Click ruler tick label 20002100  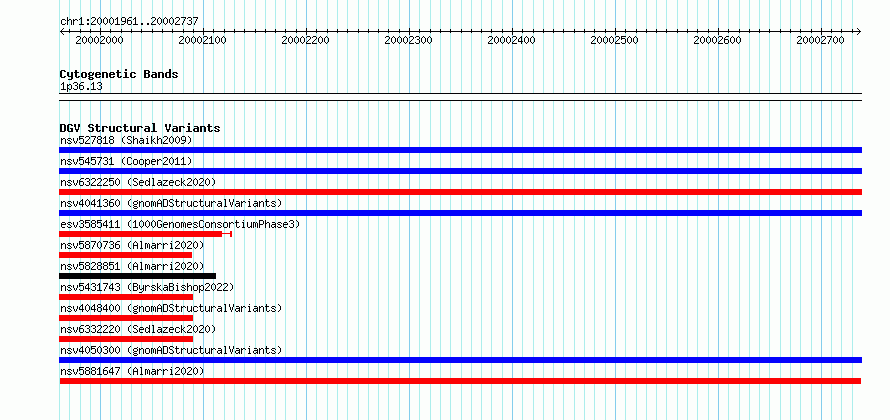[x=203, y=40]
